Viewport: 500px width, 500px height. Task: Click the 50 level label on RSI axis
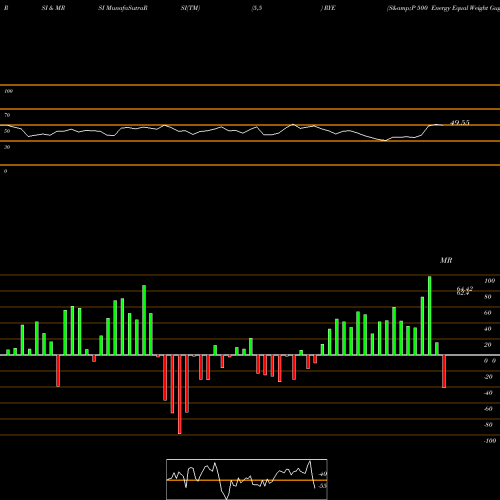click(7, 131)
